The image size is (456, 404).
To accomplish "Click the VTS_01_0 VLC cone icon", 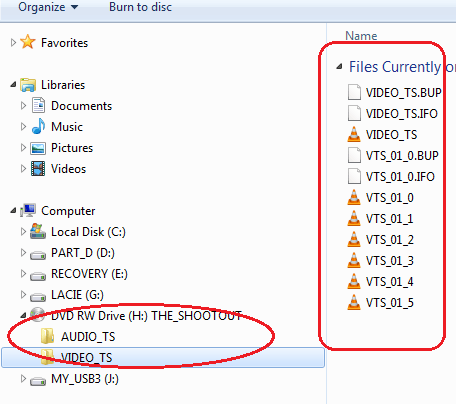I will (x=354, y=197).
